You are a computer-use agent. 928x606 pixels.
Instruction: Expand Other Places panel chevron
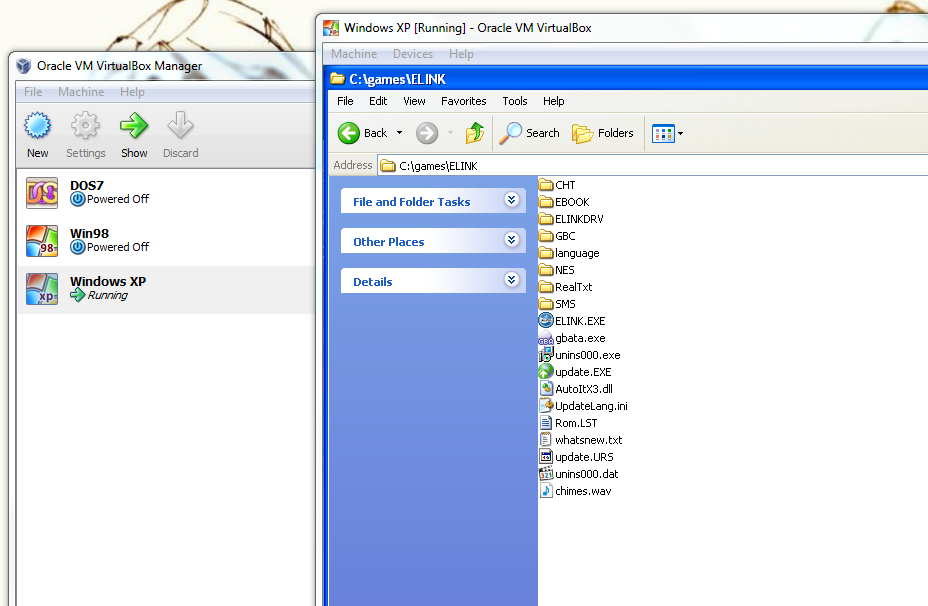(511, 240)
